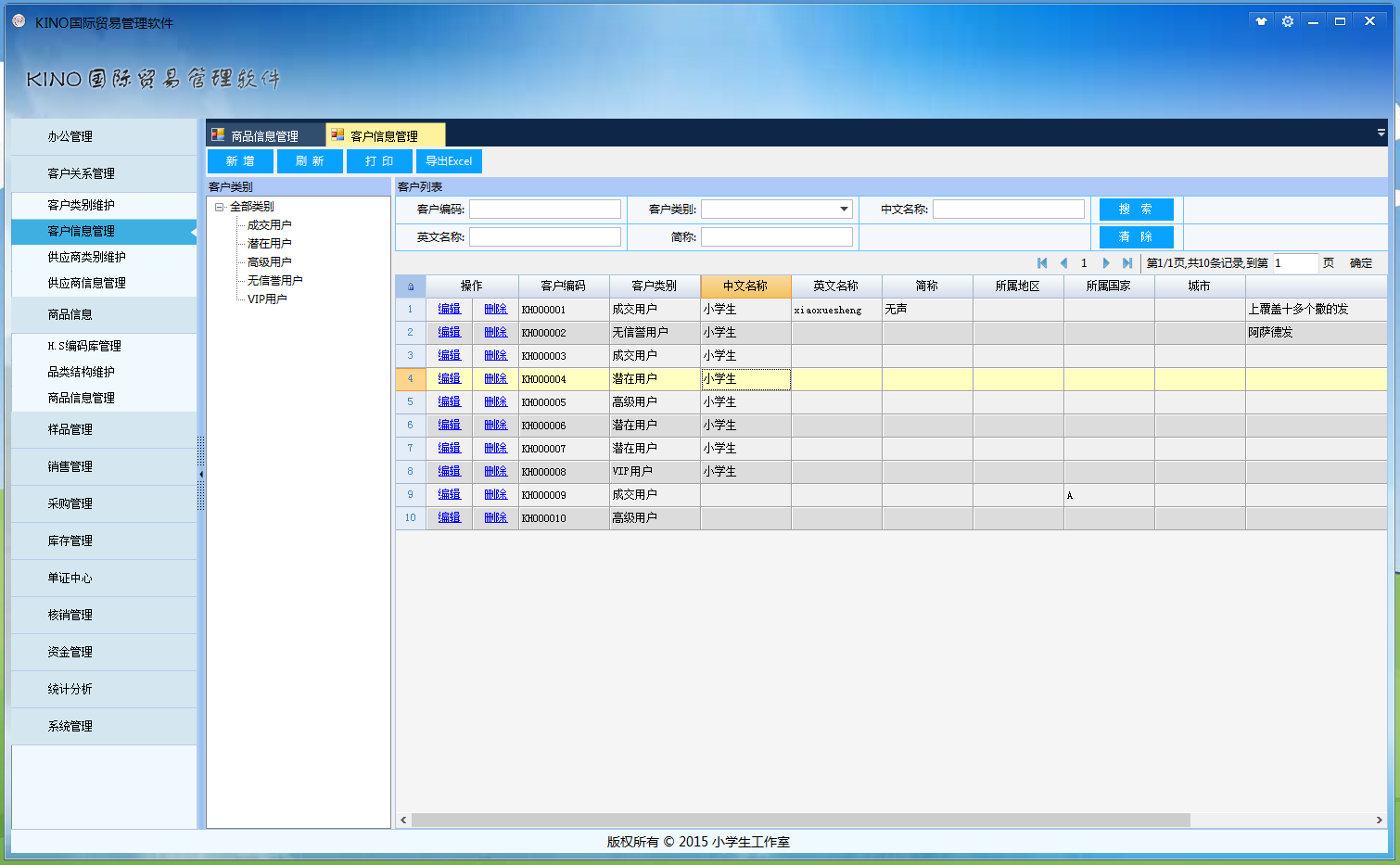Click the 导出Excel button
The width and height of the screenshot is (1400, 865).
point(449,161)
